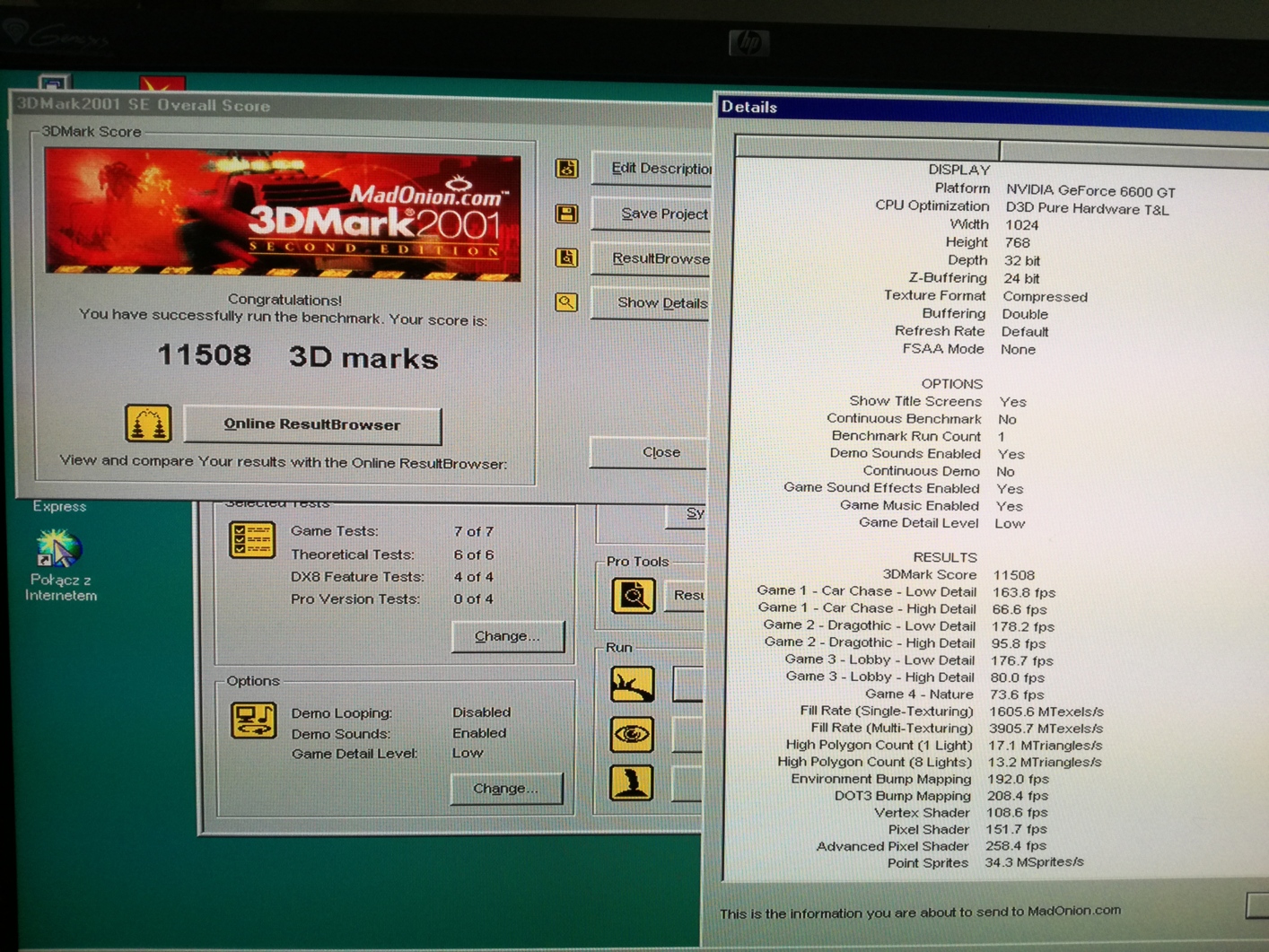Click the Online ResultBrowser podium icon
Viewport: 1269px width, 952px height.
tap(148, 423)
